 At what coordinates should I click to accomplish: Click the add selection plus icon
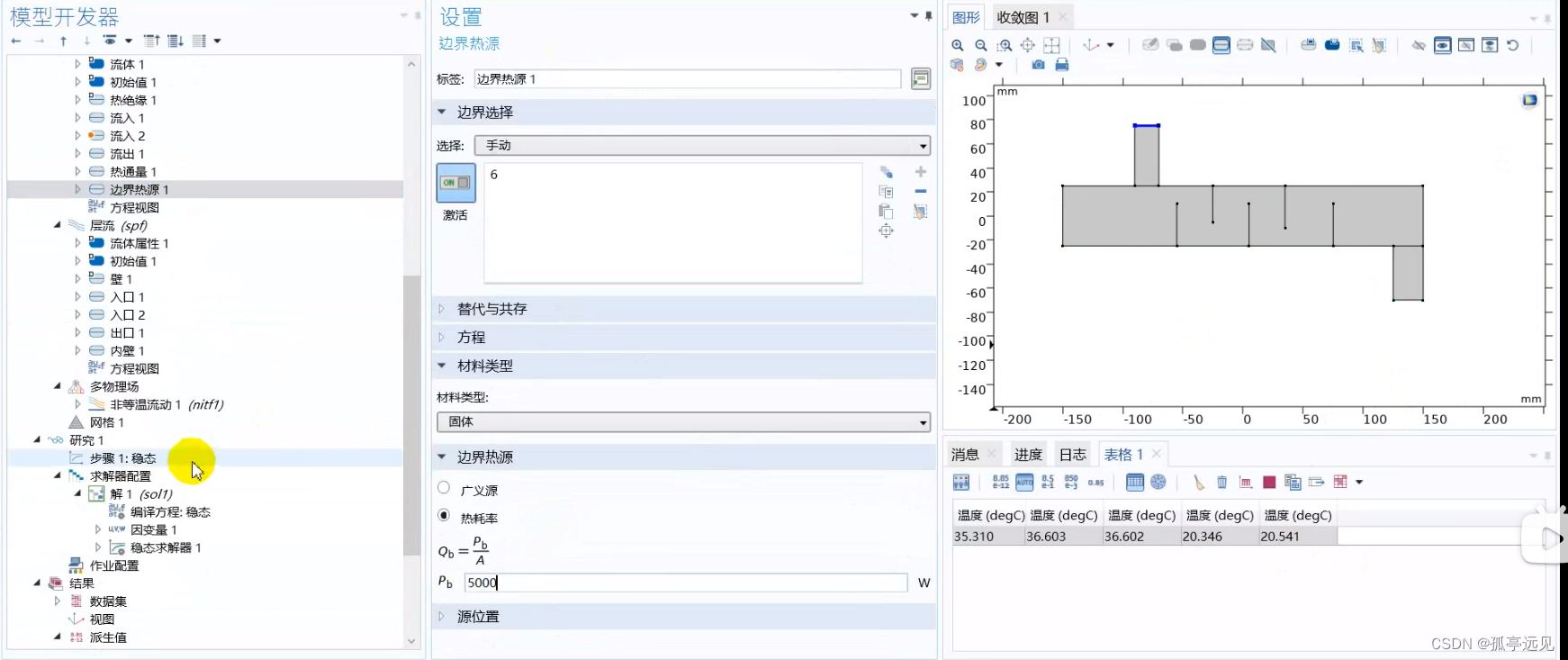(x=921, y=172)
